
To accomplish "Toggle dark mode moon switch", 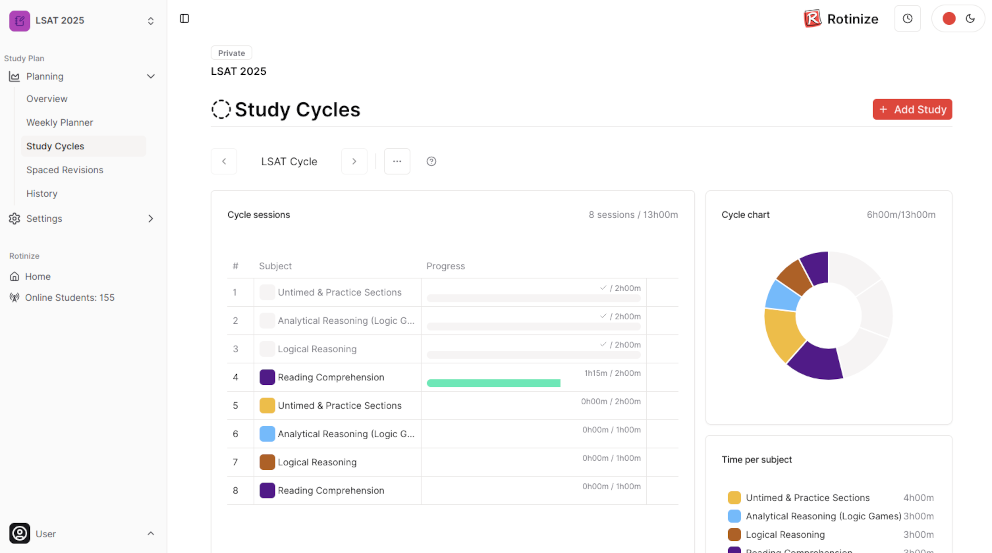I will 970,19.
